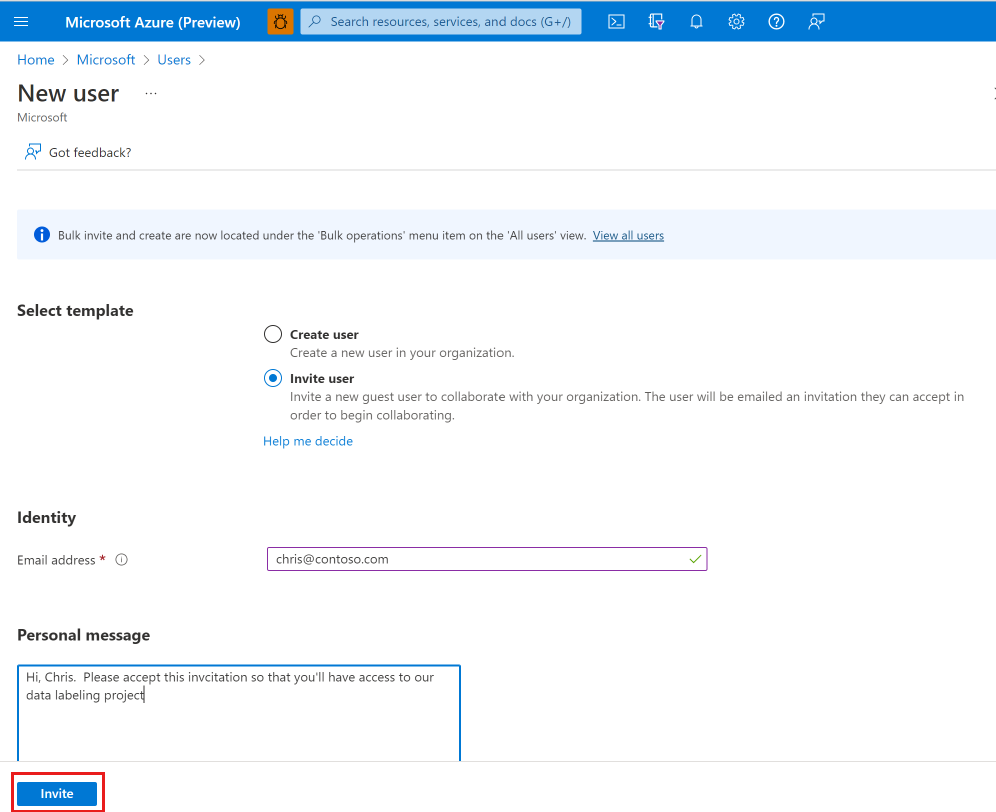Expand the Users breadcrumb chevron
The image size is (996, 812).
(x=202, y=59)
